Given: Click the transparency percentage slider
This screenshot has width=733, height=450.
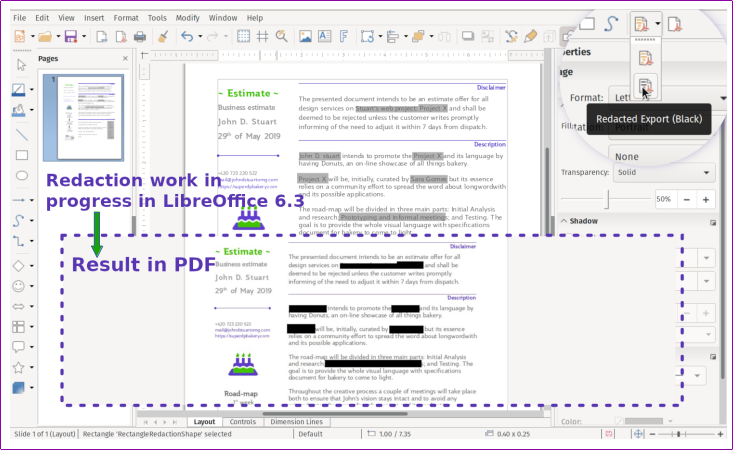Looking at the screenshot, I should [x=607, y=199].
